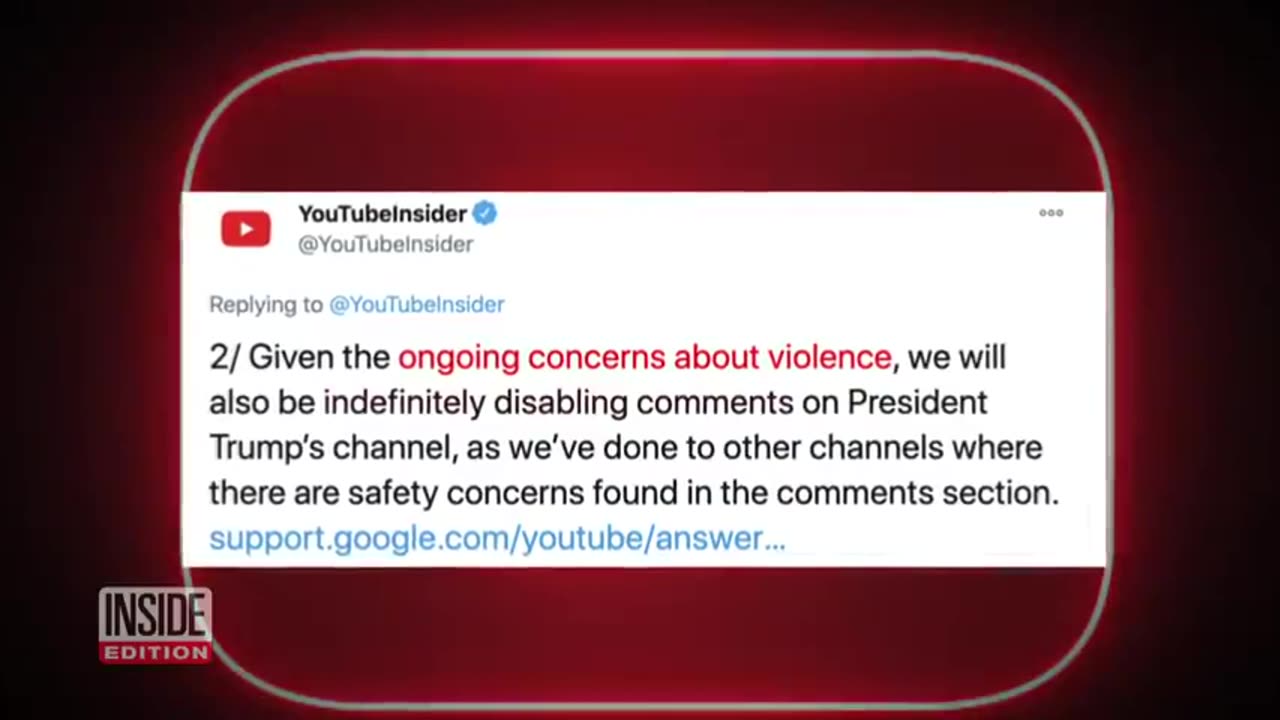Screen dimensions: 1280x720
Task: Click the gray @YouTubeInsider handle below name
Action: pyautogui.click(x=385, y=244)
